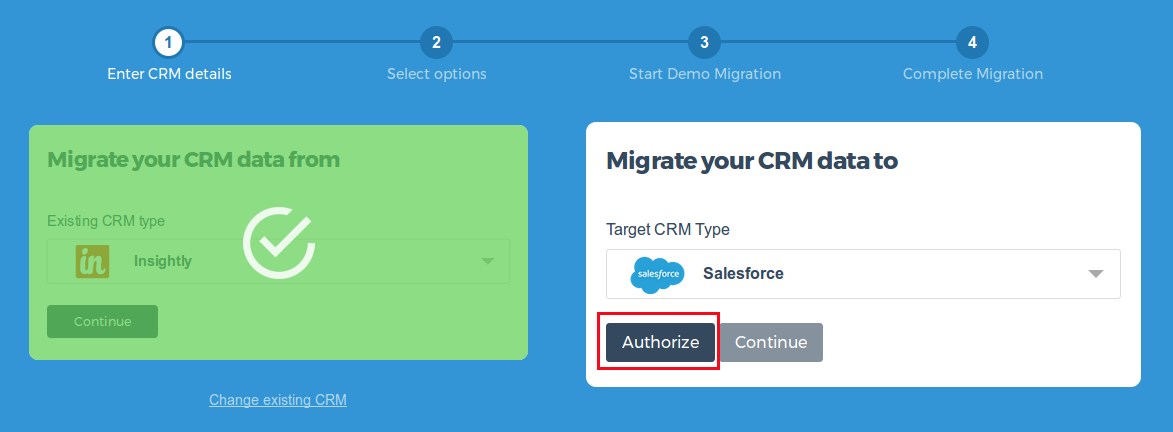Select step 3 circle in progress bar
This screenshot has height=432, width=1173.
(705, 43)
